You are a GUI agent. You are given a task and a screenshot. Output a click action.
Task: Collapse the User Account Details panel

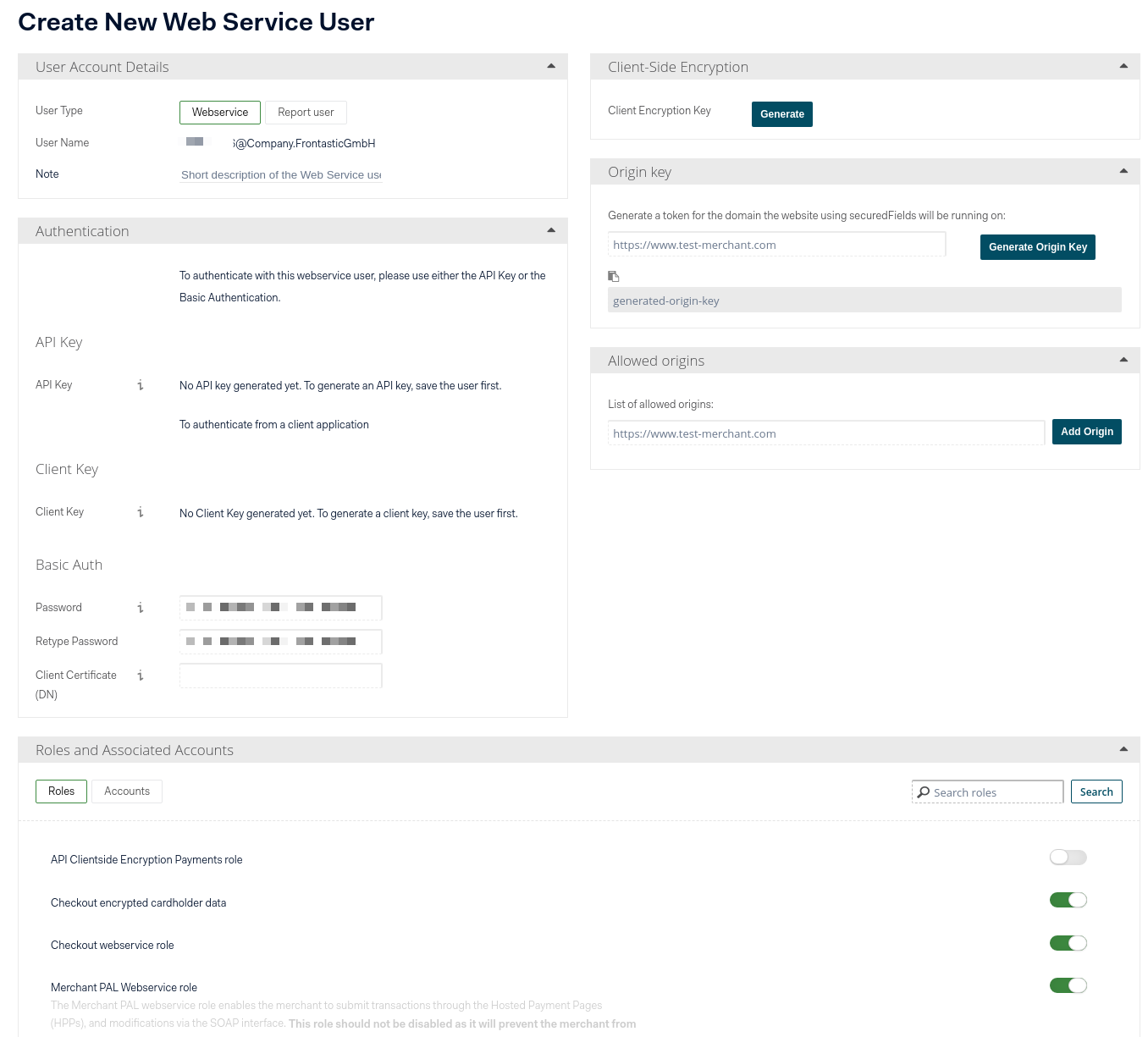551,66
